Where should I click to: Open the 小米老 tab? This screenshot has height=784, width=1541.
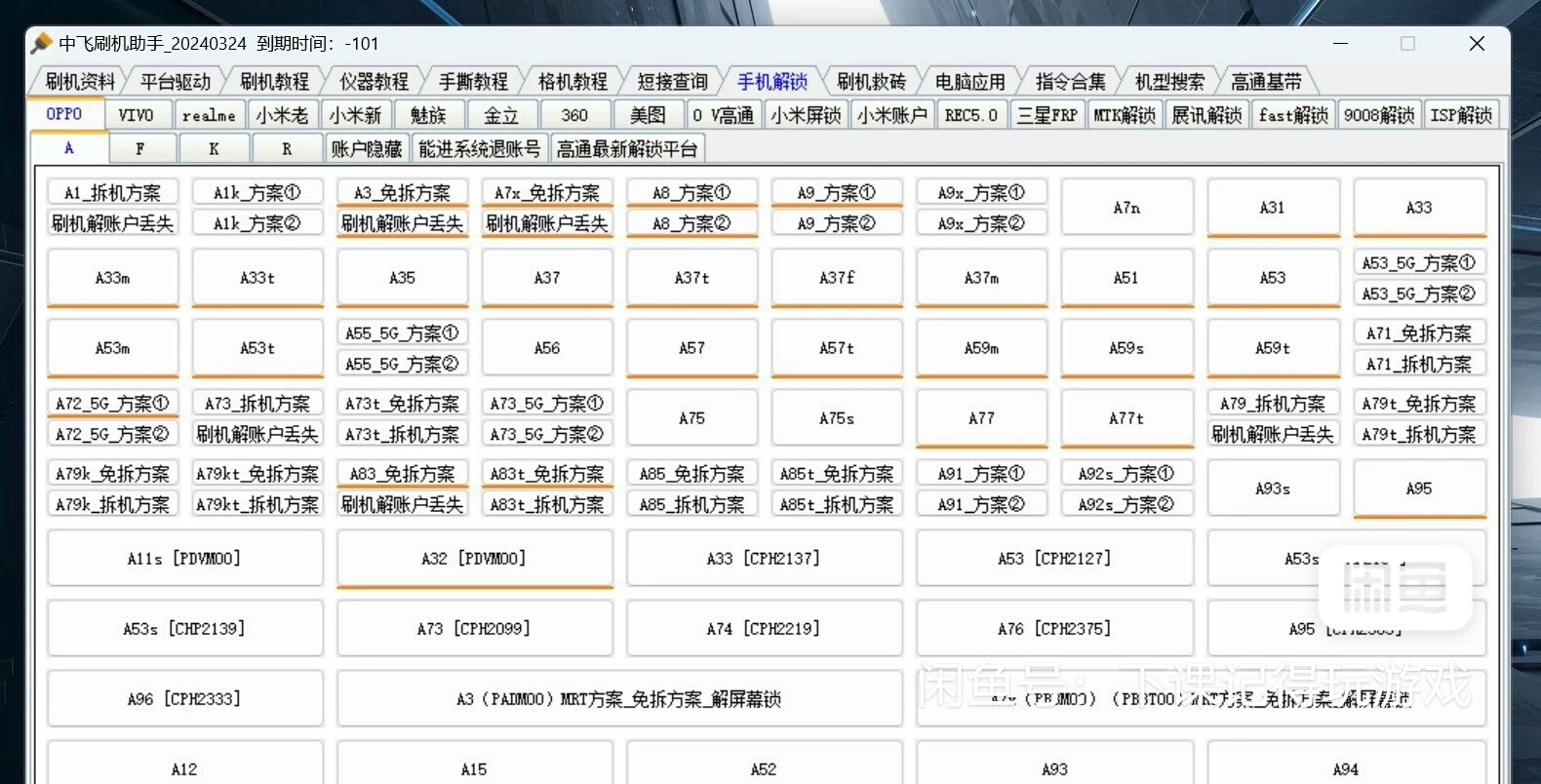(283, 115)
